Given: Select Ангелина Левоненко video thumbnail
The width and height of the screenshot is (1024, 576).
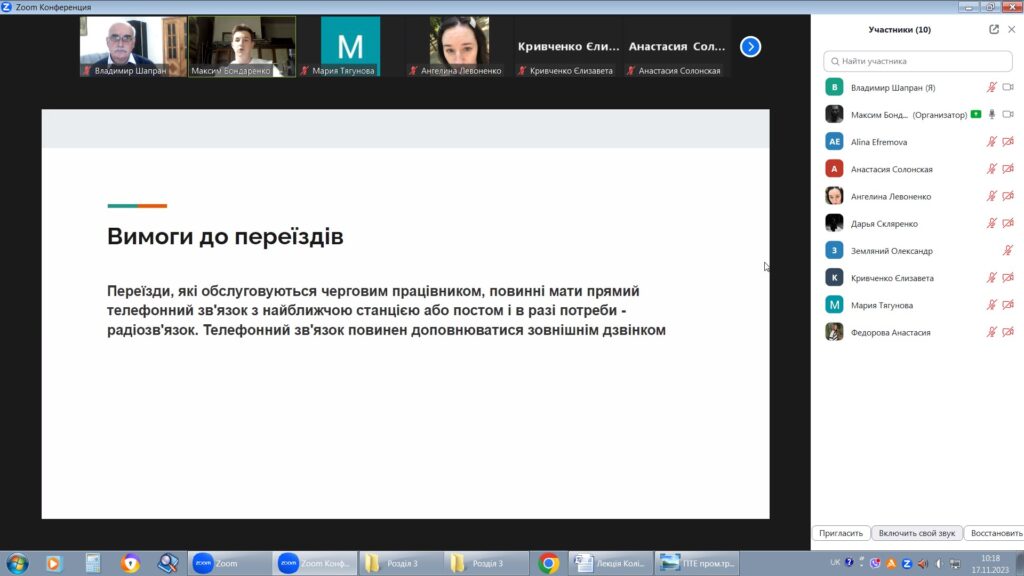Looking at the screenshot, I should click(x=459, y=46).
